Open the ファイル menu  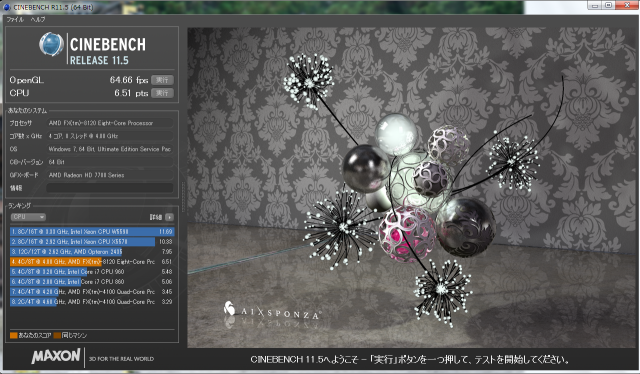point(15,19)
